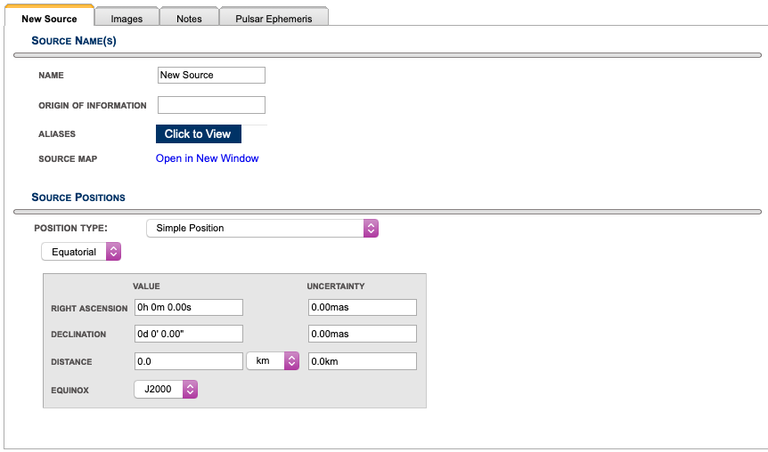The height and width of the screenshot is (452, 768).
Task: Select the Pulsar Ephemeris tab
Action: [x=273, y=19]
